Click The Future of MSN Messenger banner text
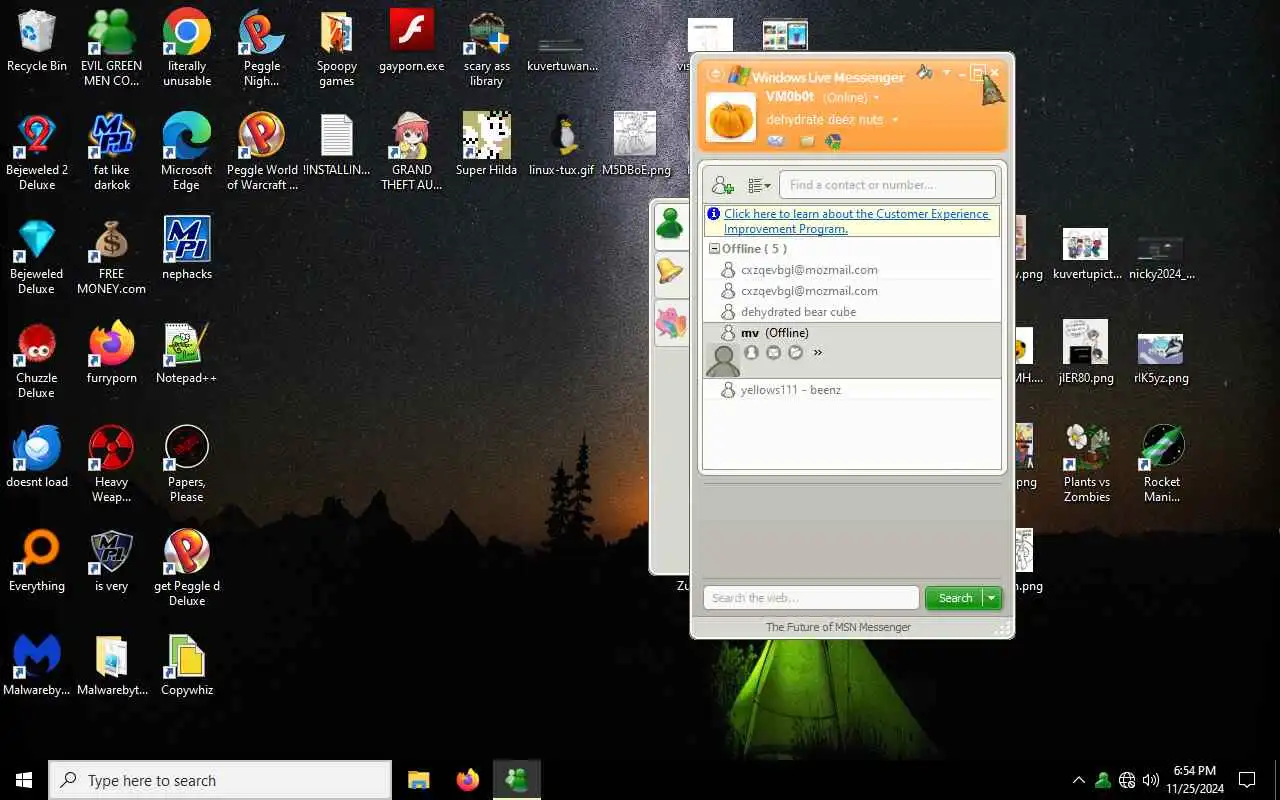1280x800 pixels. coord(838,627)
